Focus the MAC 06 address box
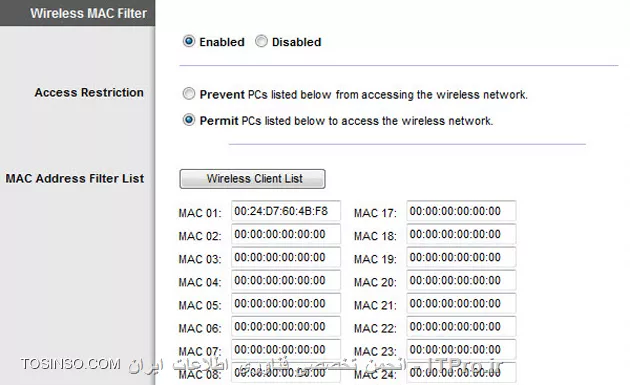 coord(286,327)
